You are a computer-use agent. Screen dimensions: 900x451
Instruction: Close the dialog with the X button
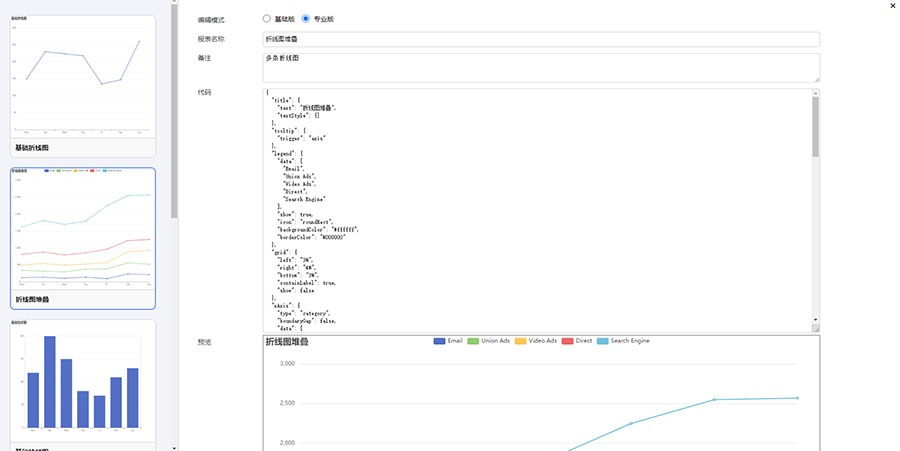[x=893, y=6]
